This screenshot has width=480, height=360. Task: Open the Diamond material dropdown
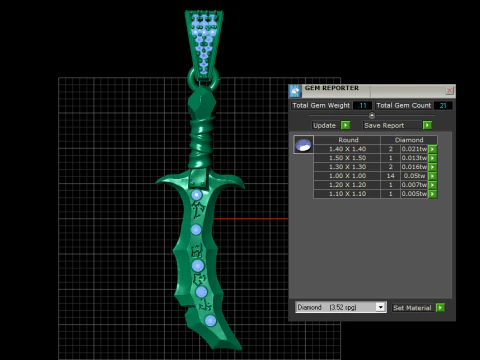pyautogui.click(x=380, y=307)
